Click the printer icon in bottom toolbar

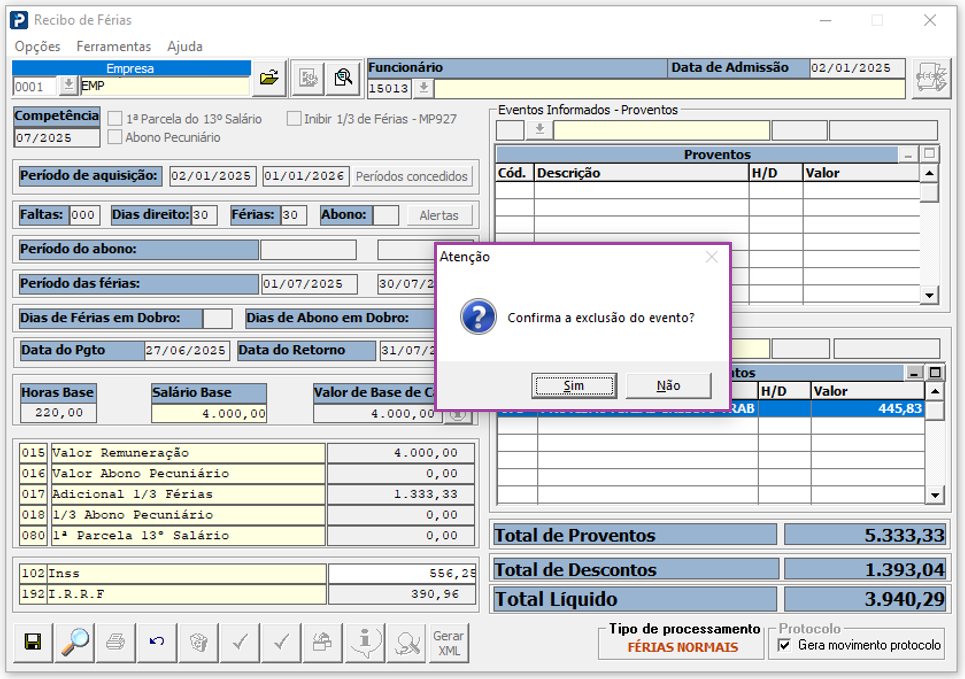[x=116, y=642]
